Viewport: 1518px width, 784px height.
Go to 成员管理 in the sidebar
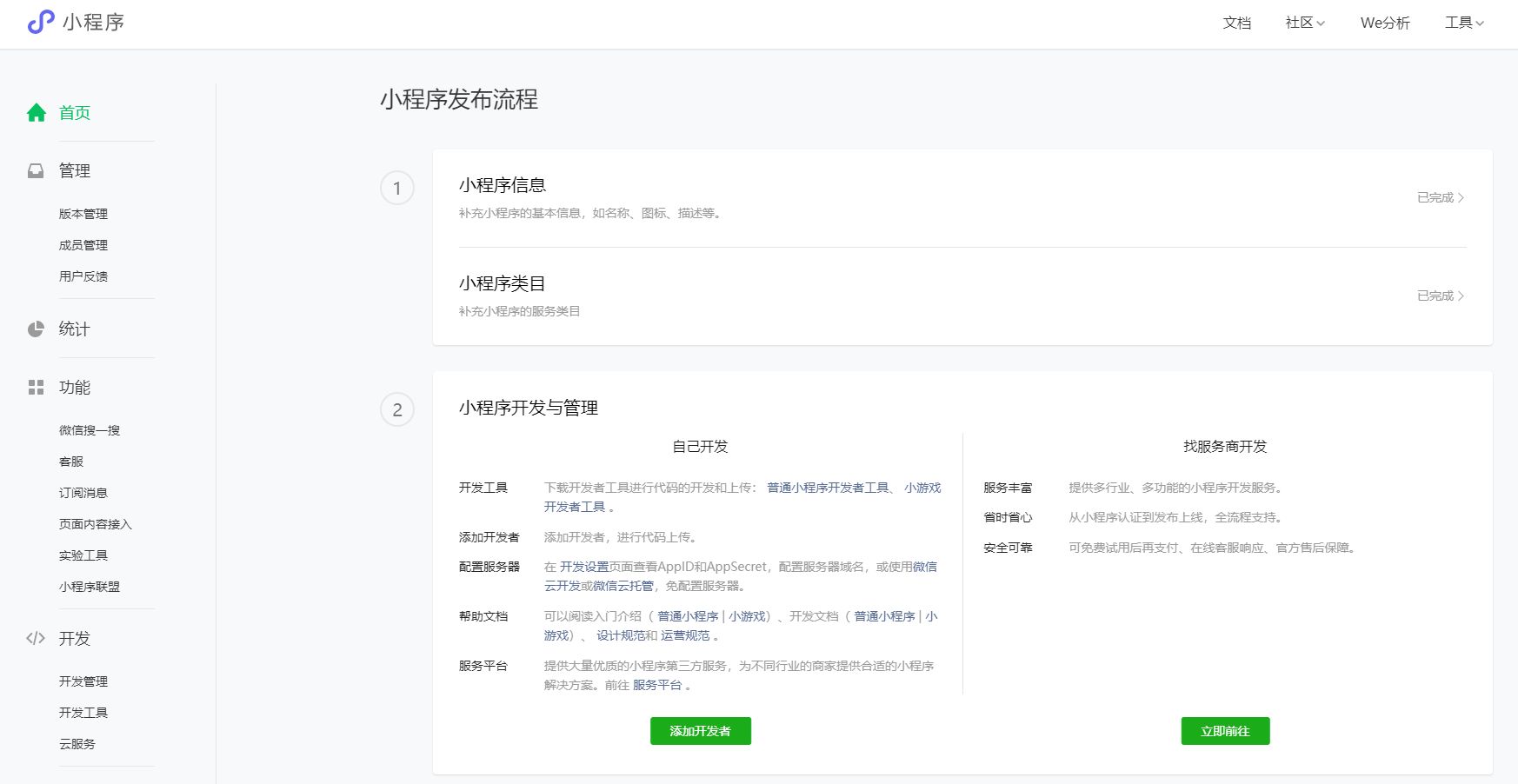(83, 245)
